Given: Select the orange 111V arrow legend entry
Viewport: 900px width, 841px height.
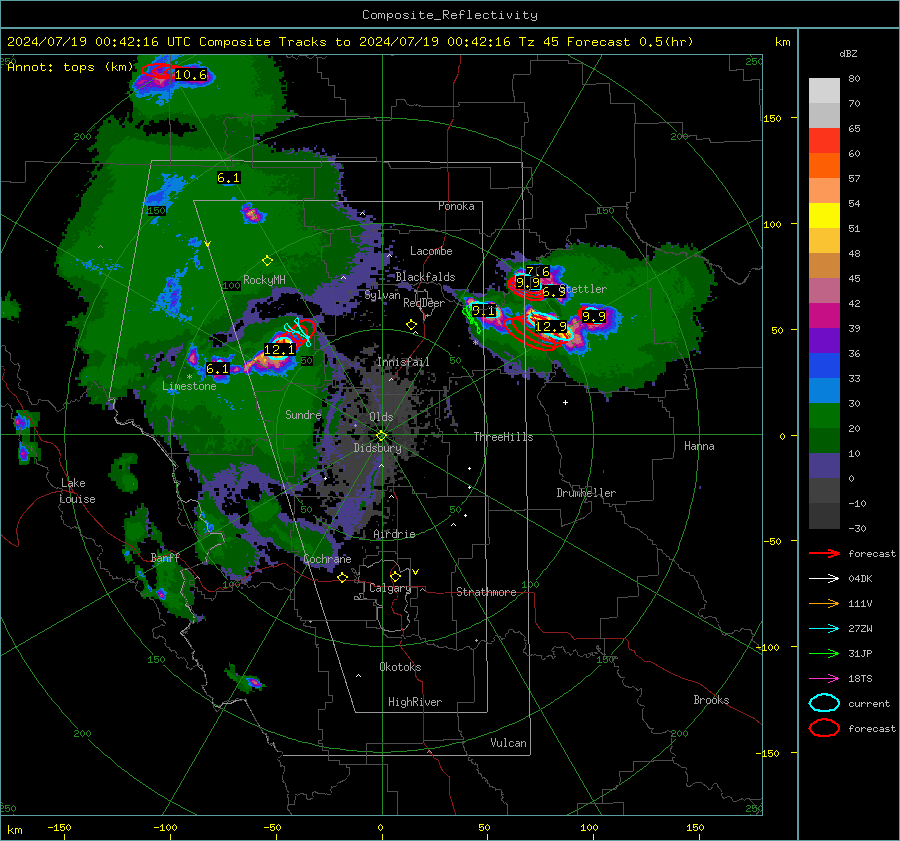Looking at the screenshot, I should coord(824,603).
